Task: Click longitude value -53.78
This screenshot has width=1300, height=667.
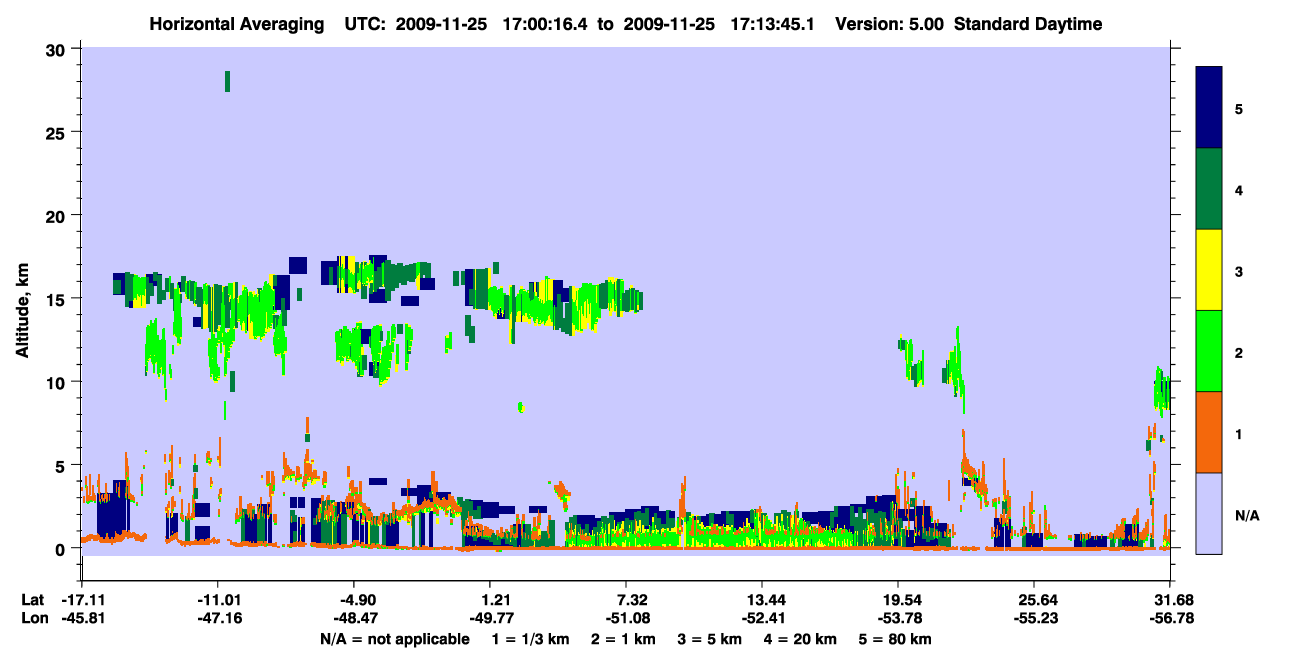Action: (x=898, y=618)
